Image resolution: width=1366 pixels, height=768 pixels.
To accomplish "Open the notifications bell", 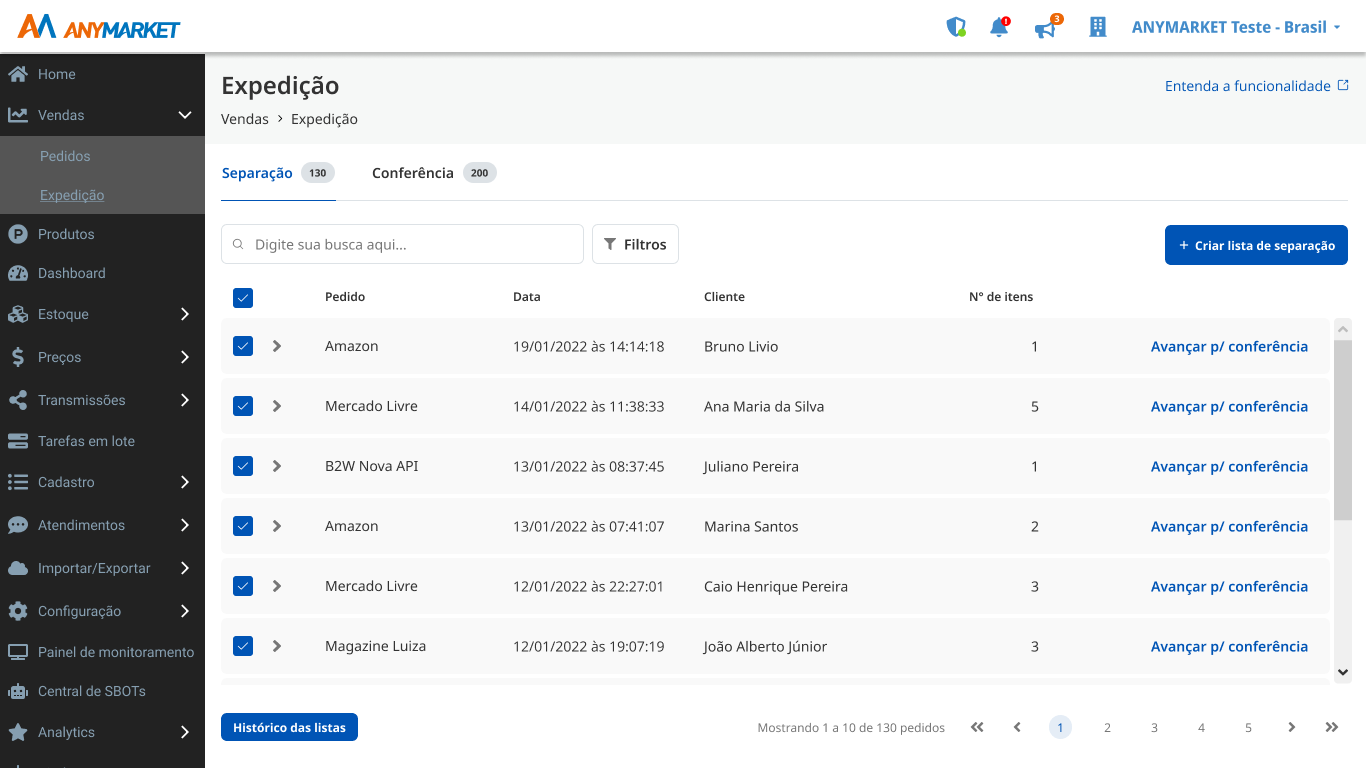I will tap(999, 27).
